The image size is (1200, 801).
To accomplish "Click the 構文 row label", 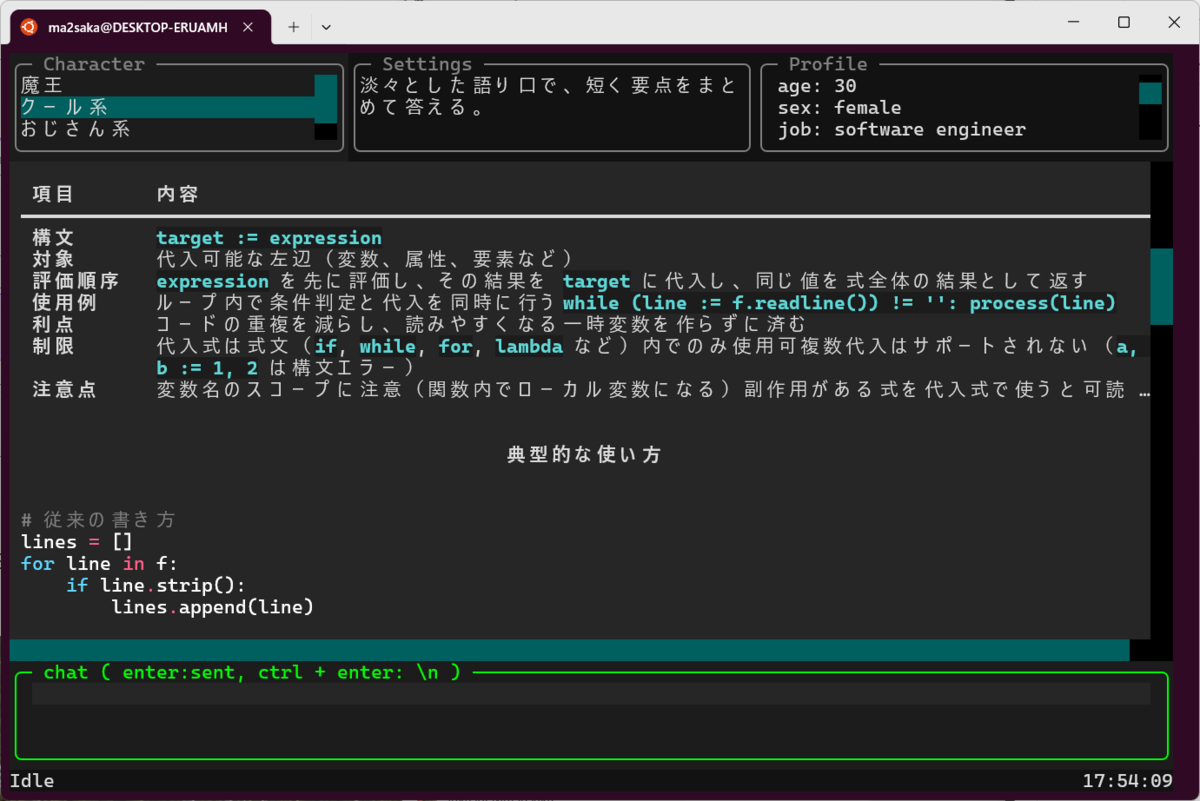I will click(x=53, y=238).
